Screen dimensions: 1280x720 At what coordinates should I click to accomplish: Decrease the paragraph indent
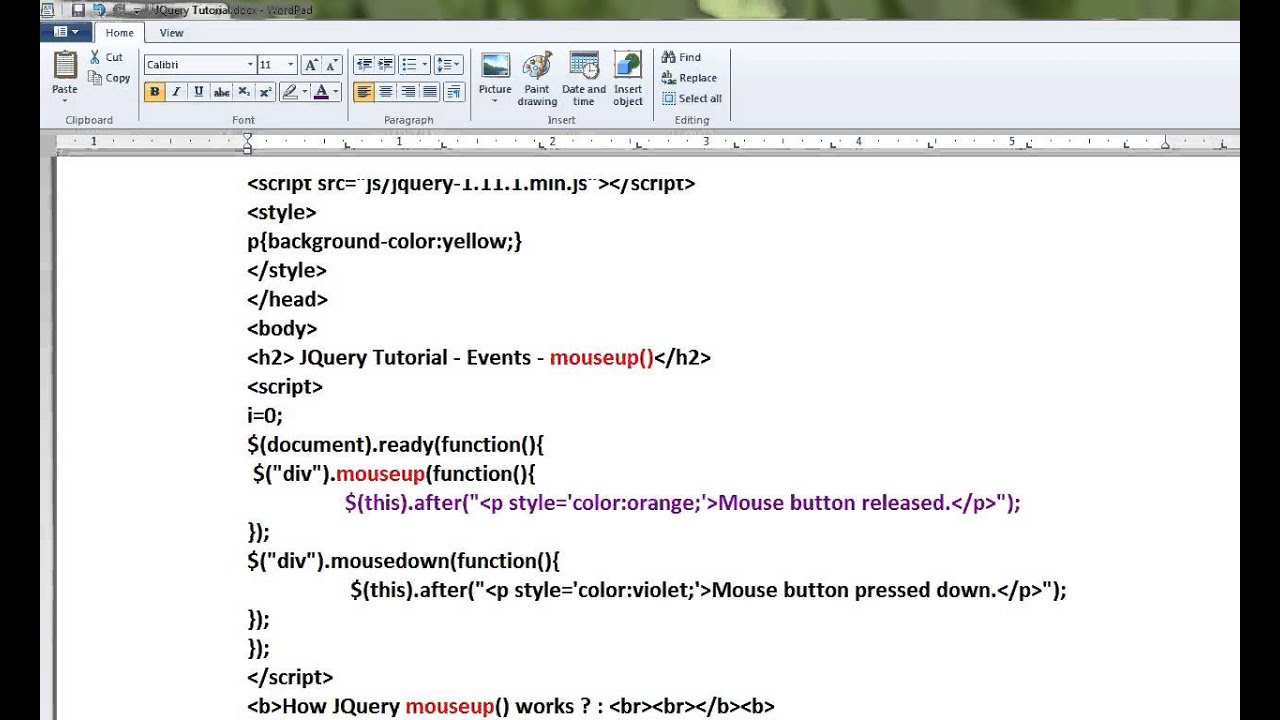[x=364, y=65]
